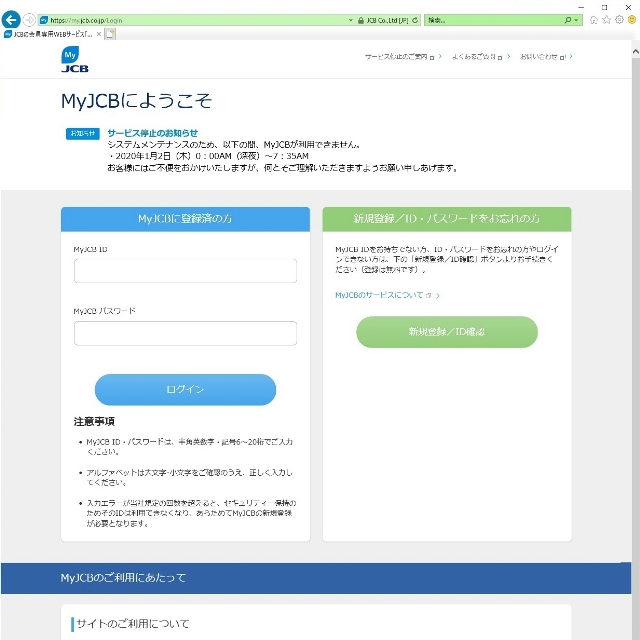This screenshot has height=640, width=640.
Task: Click the MyJCBにようこそ heading
Action: coord(136,101)
